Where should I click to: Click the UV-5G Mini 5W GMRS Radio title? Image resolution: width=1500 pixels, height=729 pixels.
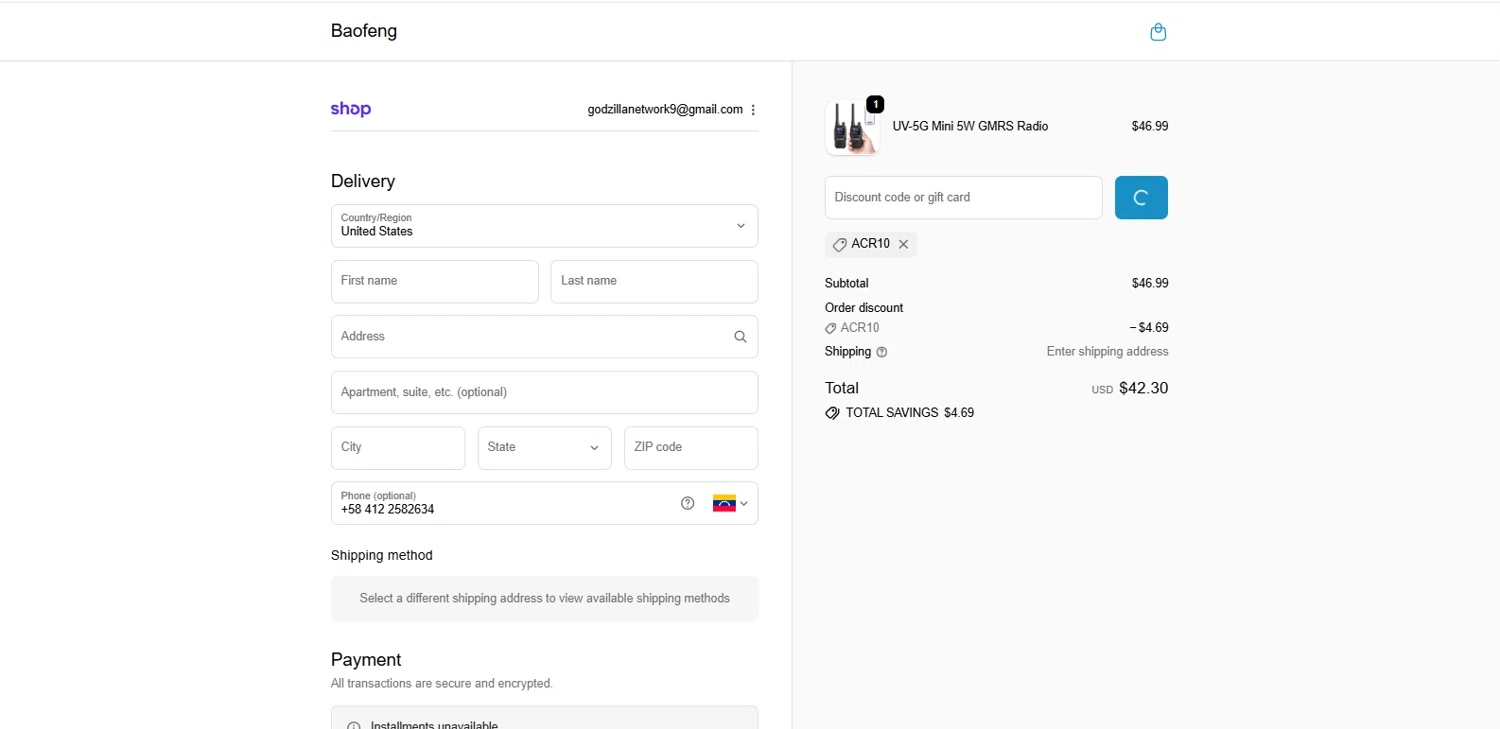[x=970, y=126]
